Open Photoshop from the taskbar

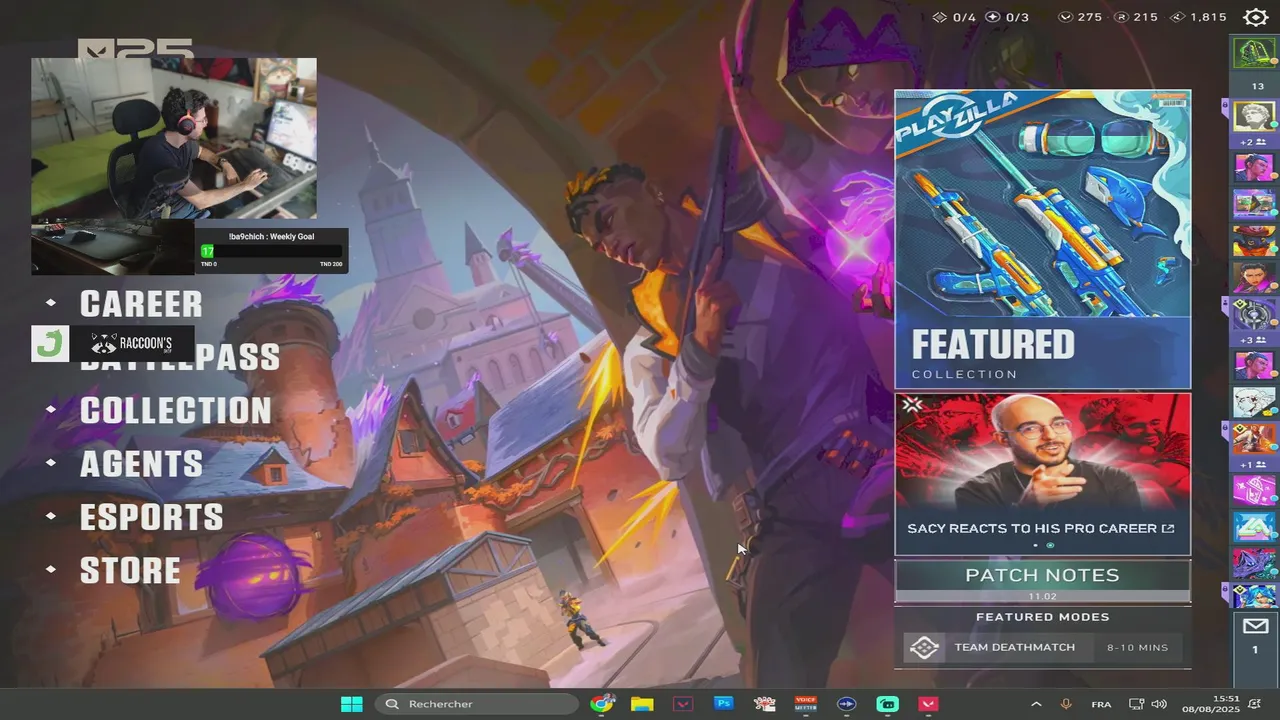point(724,704)
